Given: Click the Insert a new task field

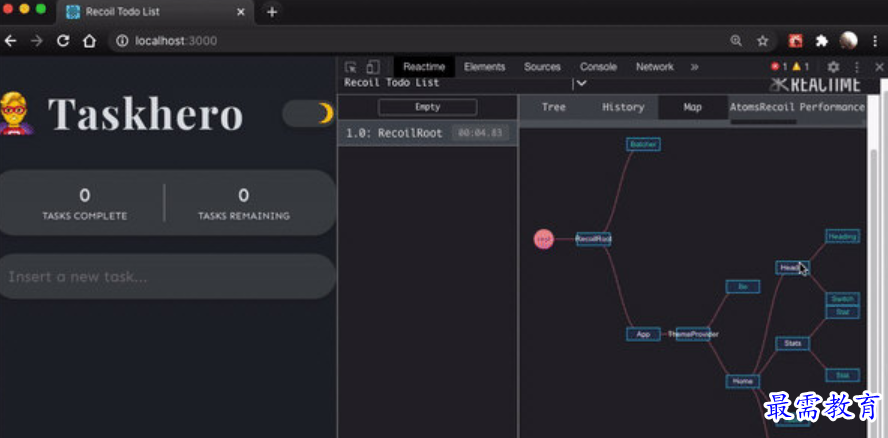Looking at the screenshot, I should point(168,277).
